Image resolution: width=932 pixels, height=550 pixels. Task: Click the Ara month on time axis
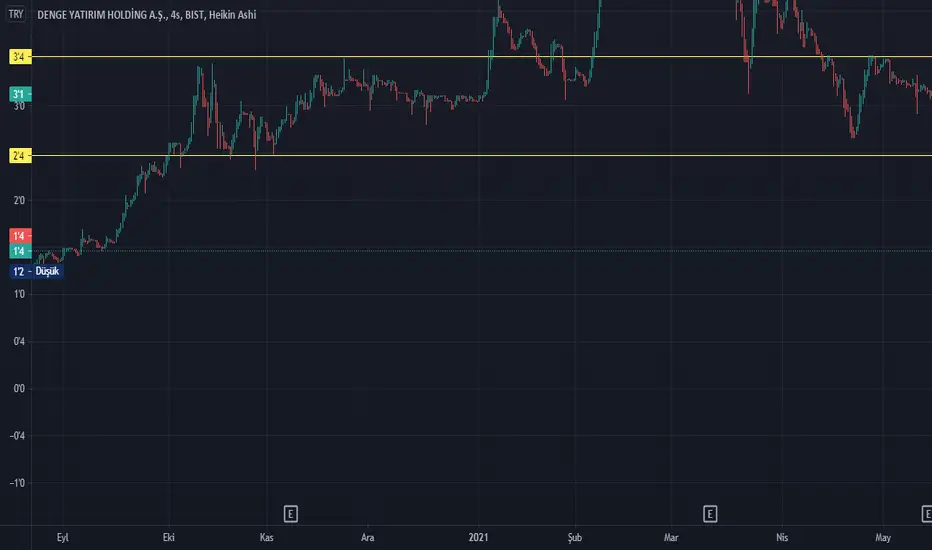pyautogui.click(x=367, y=538)
